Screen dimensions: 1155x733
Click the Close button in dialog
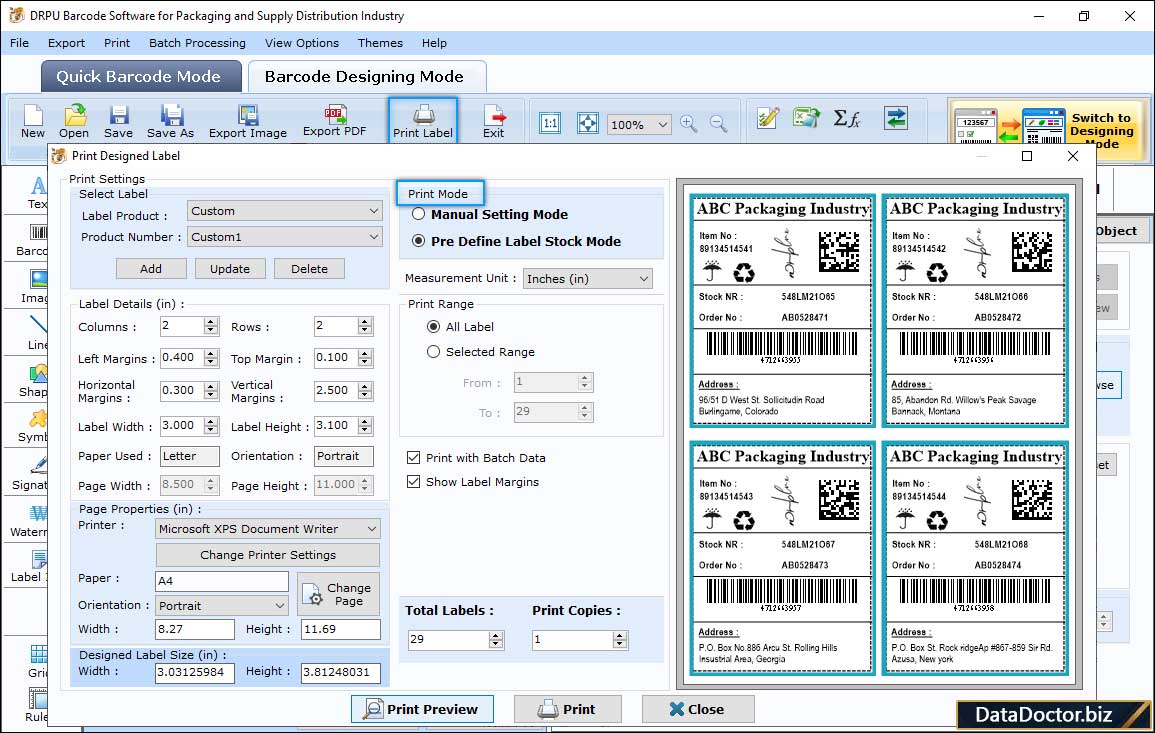click(x=698, y=709)
